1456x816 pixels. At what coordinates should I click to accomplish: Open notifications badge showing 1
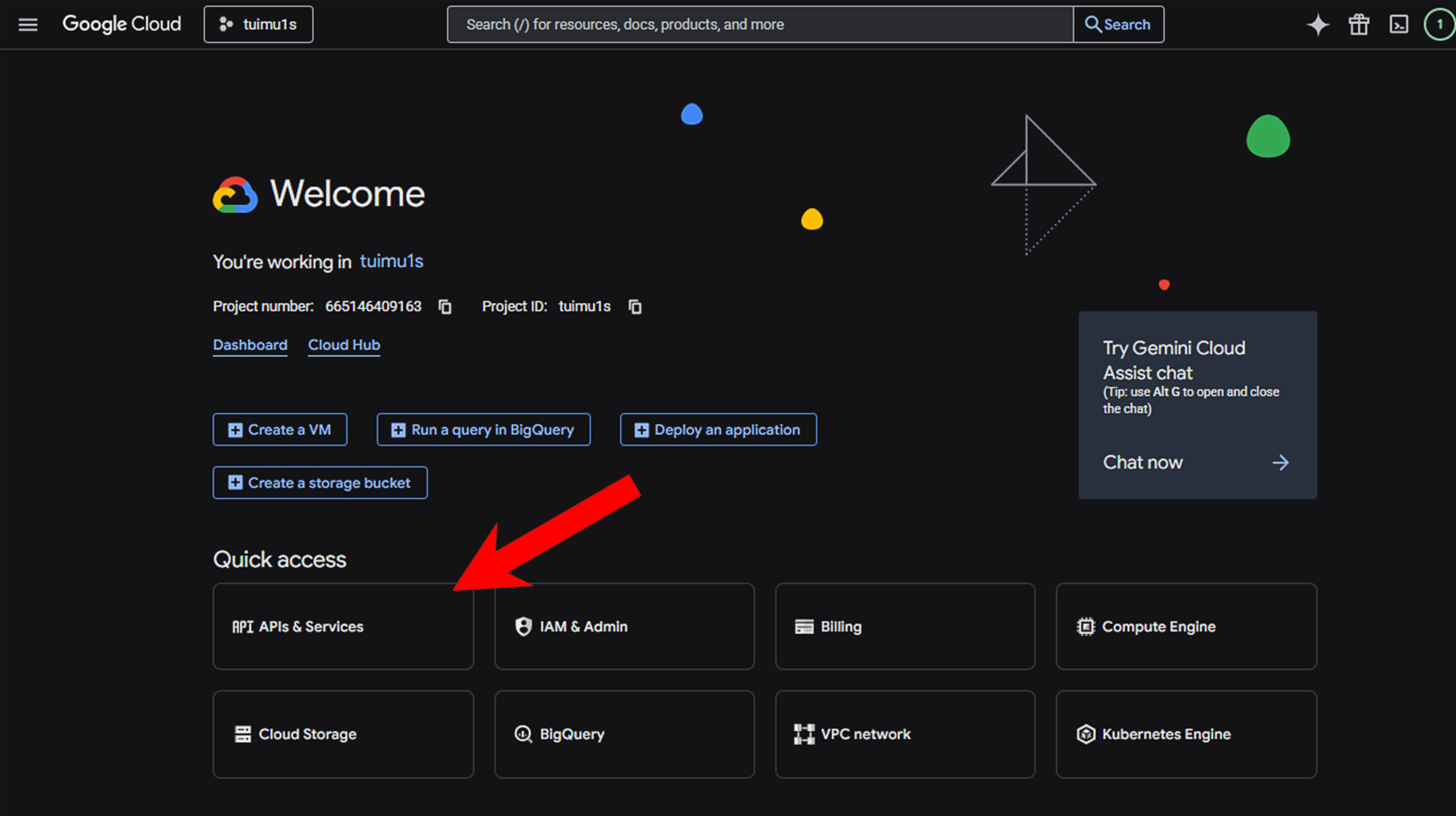1439,24
